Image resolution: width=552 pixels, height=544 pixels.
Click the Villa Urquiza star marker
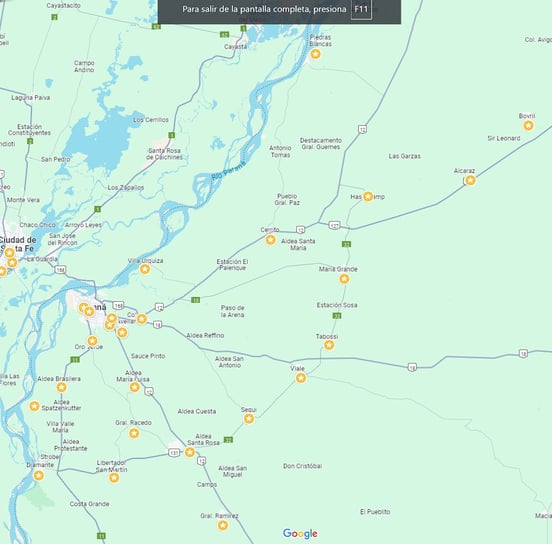145,269
